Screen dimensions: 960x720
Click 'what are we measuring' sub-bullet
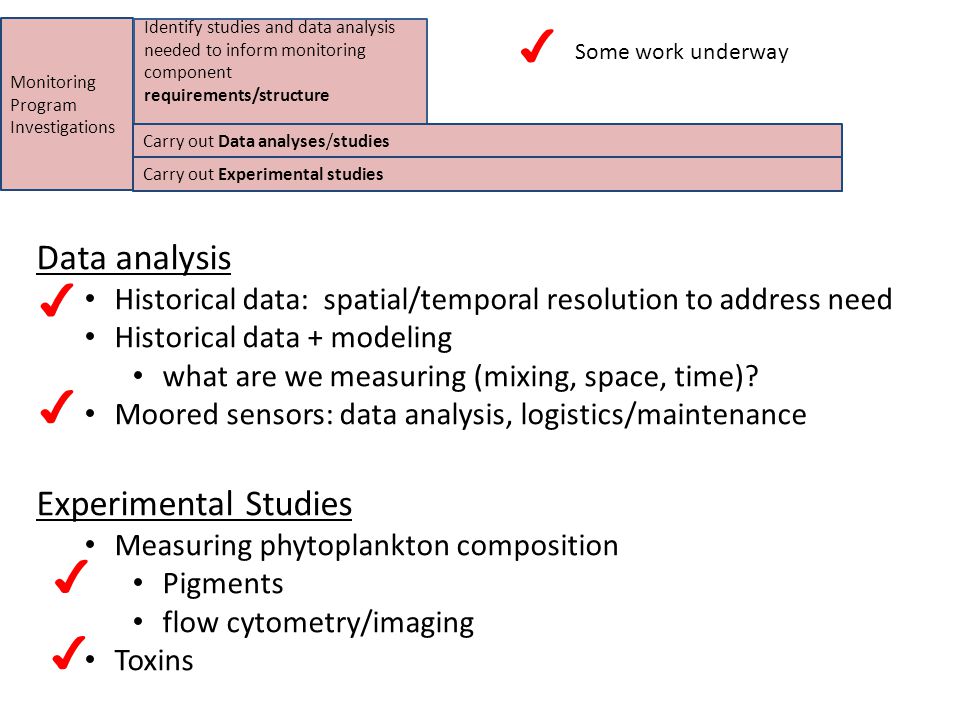pyautogui.click(x=460, y=377)
